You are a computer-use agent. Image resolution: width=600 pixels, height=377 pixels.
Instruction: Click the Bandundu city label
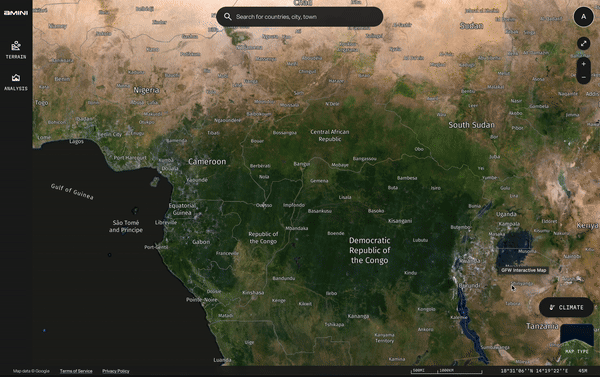284,278
